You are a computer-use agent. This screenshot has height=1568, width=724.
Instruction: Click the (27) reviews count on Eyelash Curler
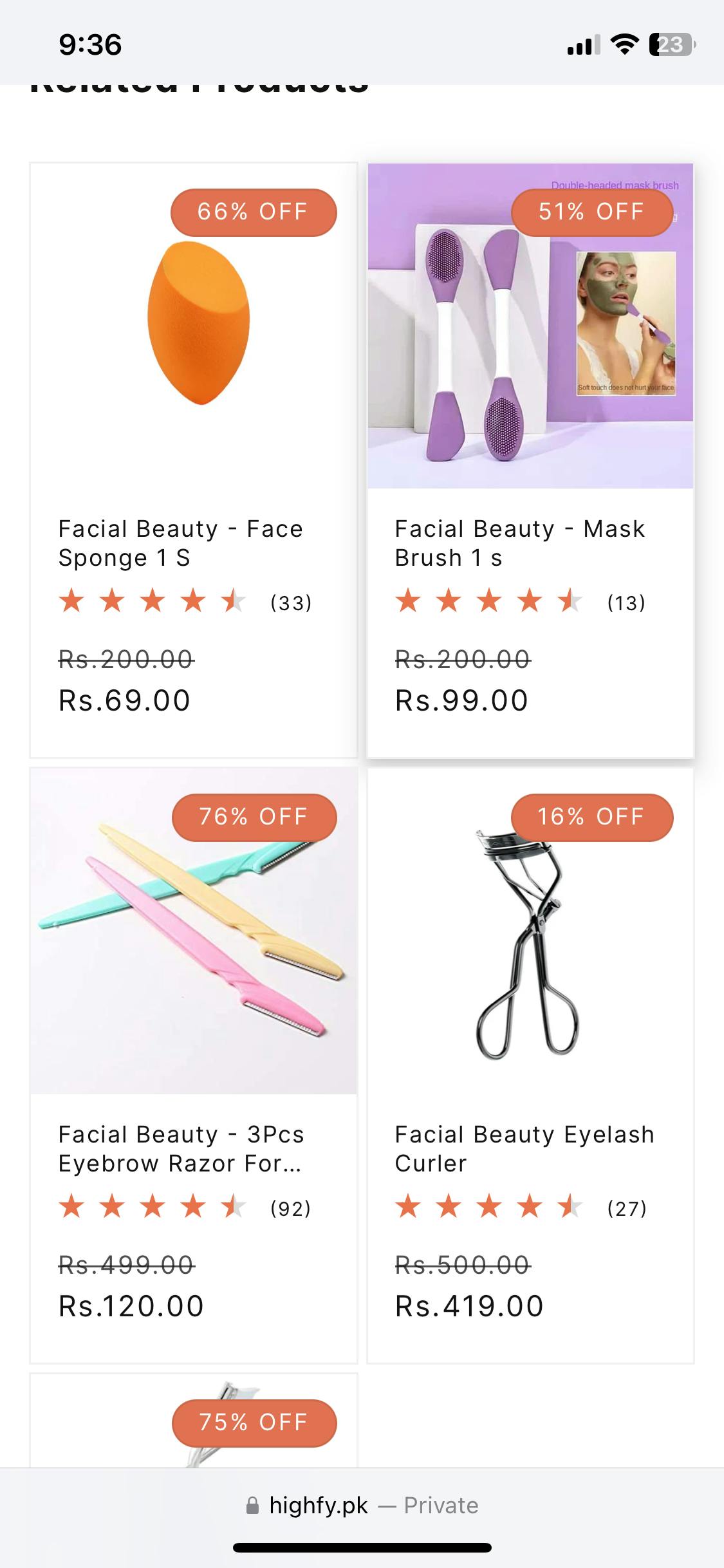pos(627,1208)
